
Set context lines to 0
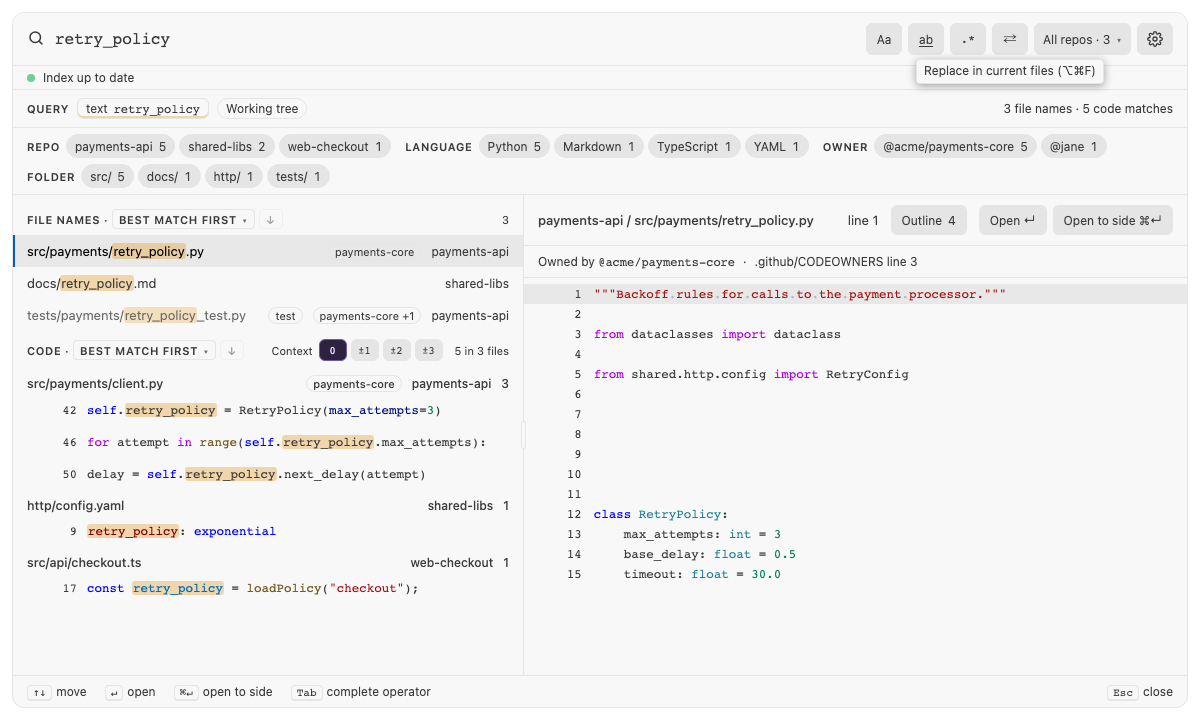coord(333,351)
